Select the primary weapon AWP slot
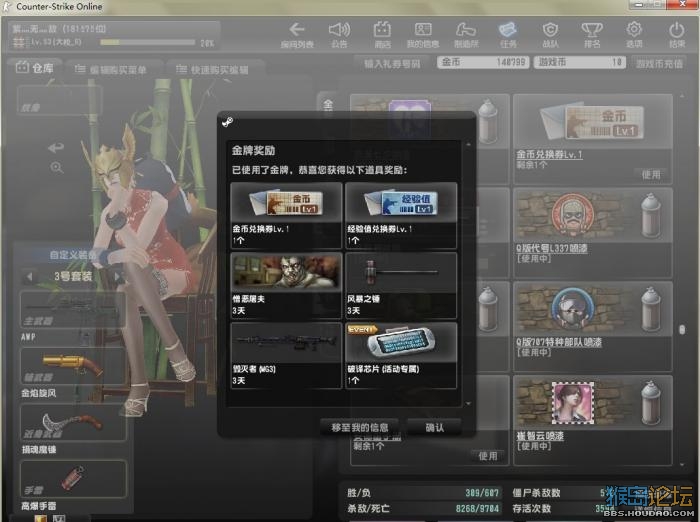 (x=73, y=309)
